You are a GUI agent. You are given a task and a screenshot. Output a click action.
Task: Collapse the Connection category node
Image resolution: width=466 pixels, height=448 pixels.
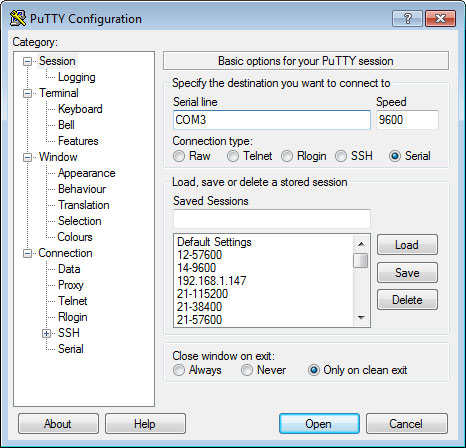(27, 253)
